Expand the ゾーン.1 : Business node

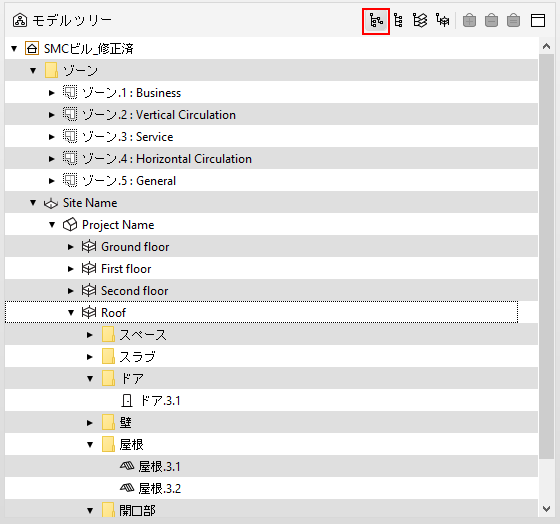pos(52,93)
